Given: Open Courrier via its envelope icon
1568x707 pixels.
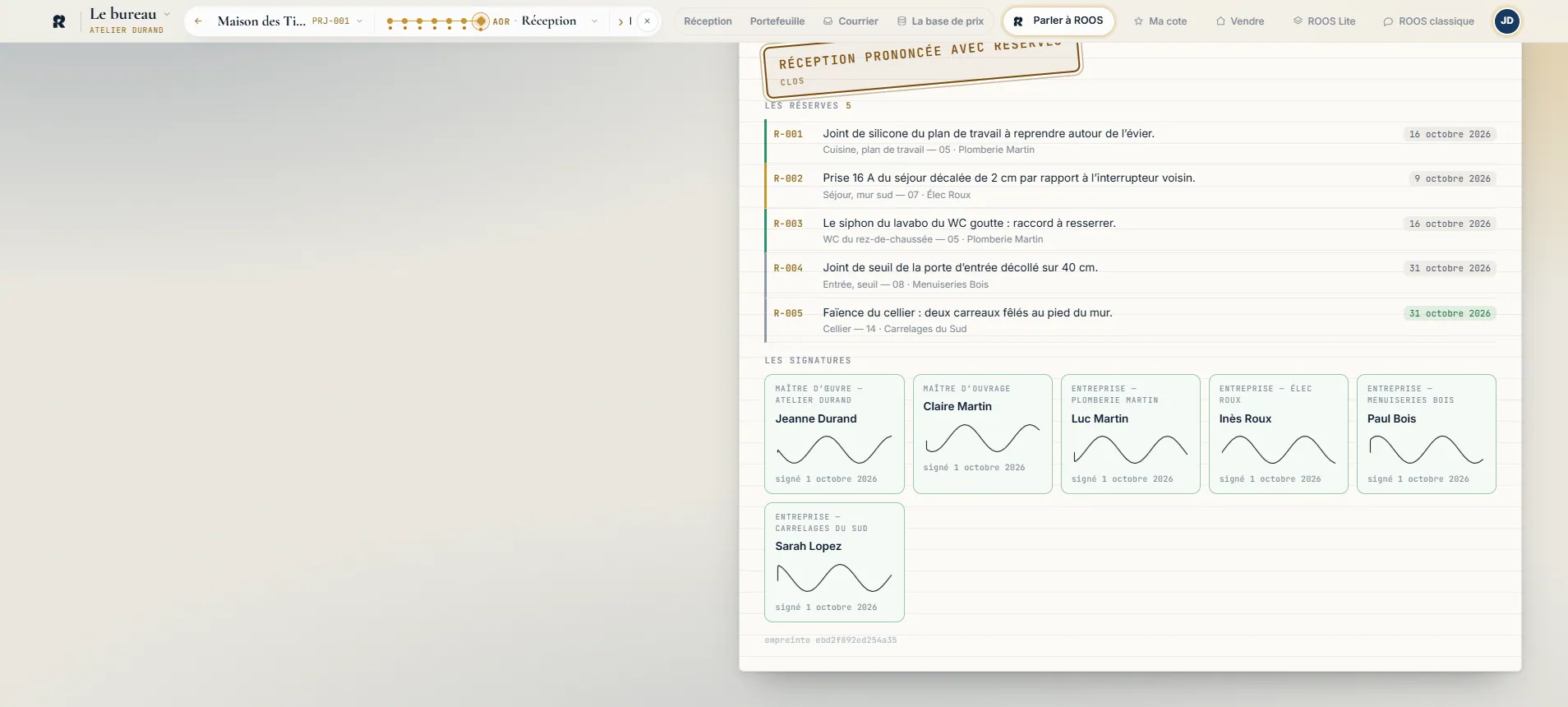Looking at the screenshot, I should pyautogui.click(x=828, y=21).
